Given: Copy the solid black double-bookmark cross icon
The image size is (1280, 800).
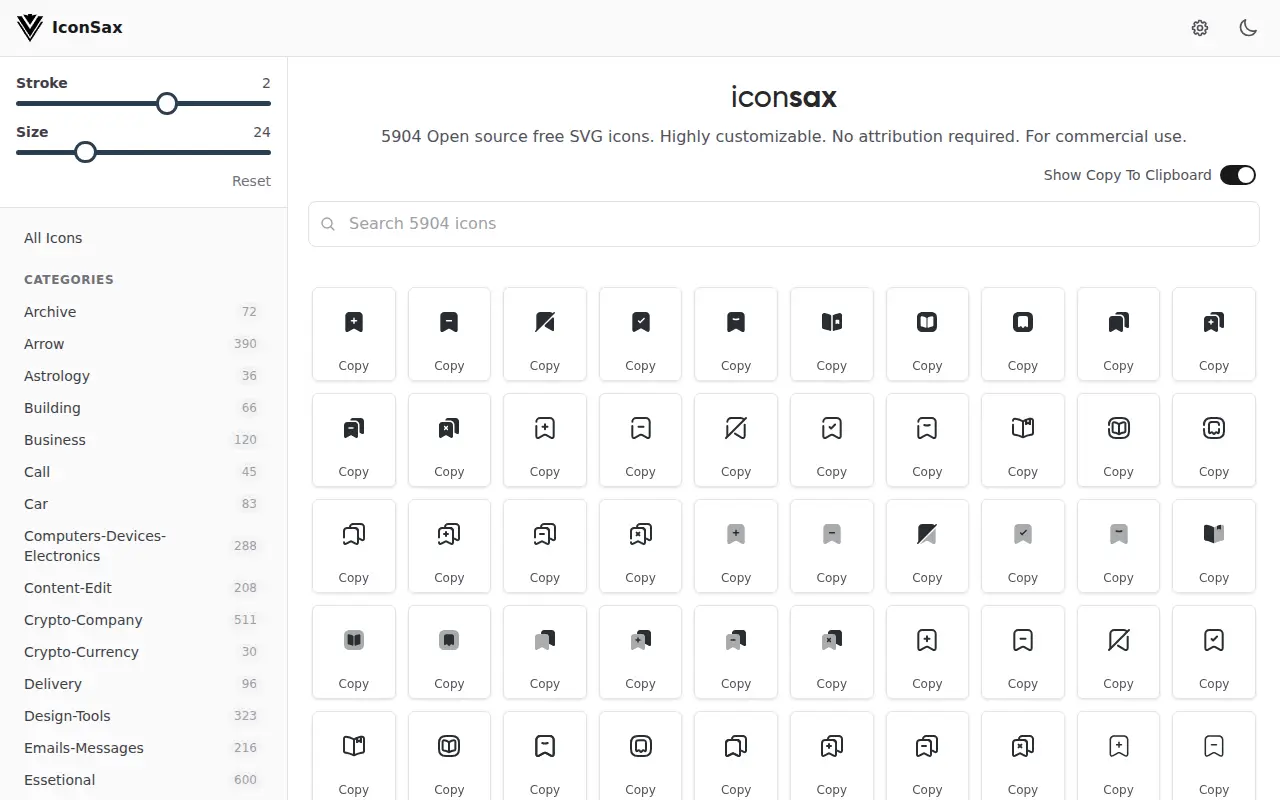Looking at the screenshot, I should tap(449, 472).
